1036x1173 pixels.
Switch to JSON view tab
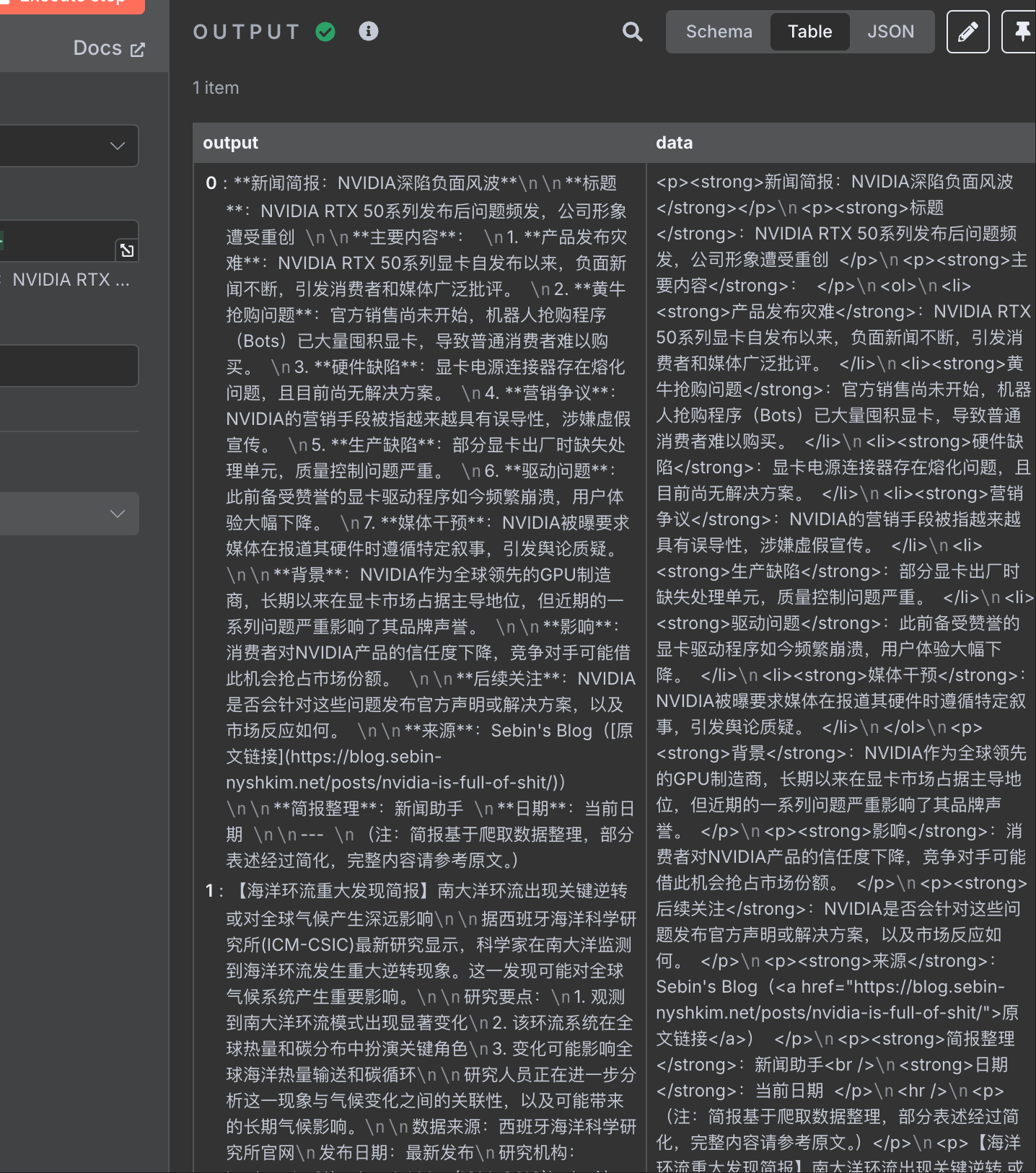[x=890, y=32]
